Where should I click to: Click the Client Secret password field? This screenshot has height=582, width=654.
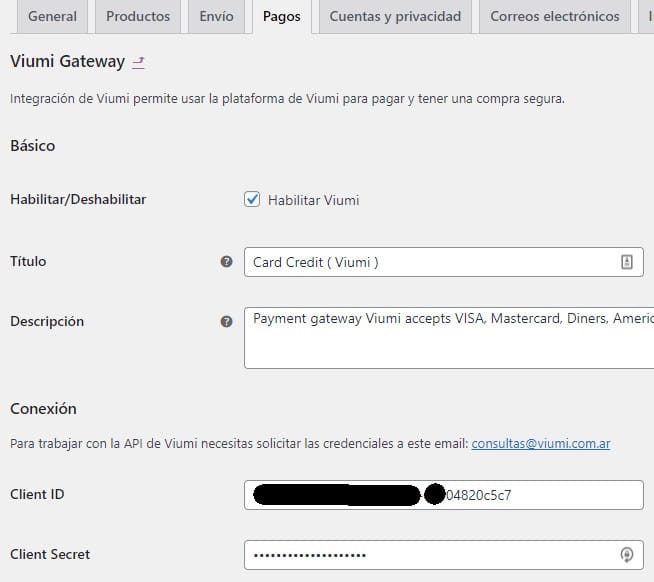tap(444, 555)
